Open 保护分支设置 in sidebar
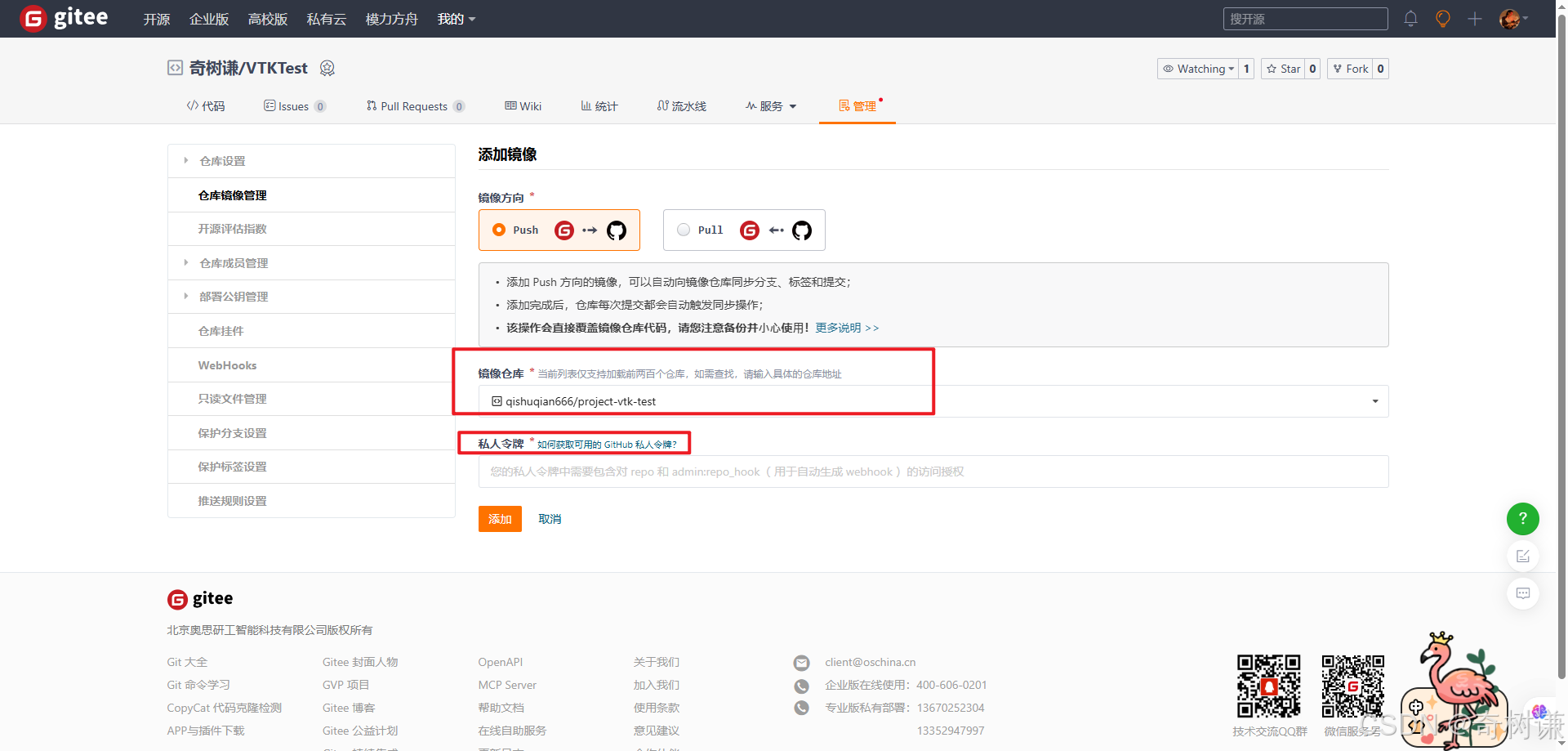The width and height of the screenshot is (1568, 751). pyautogui.click(x=311, y=433)
